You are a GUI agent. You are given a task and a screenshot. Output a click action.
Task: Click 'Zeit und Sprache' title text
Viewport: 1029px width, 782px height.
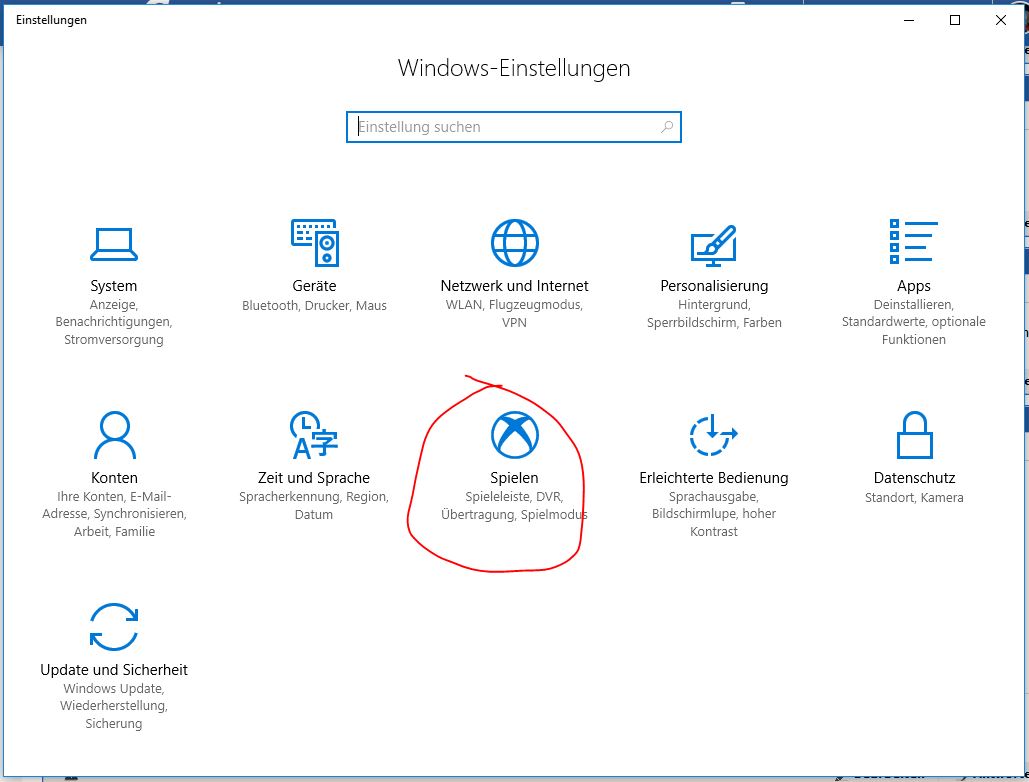(314, 478)
